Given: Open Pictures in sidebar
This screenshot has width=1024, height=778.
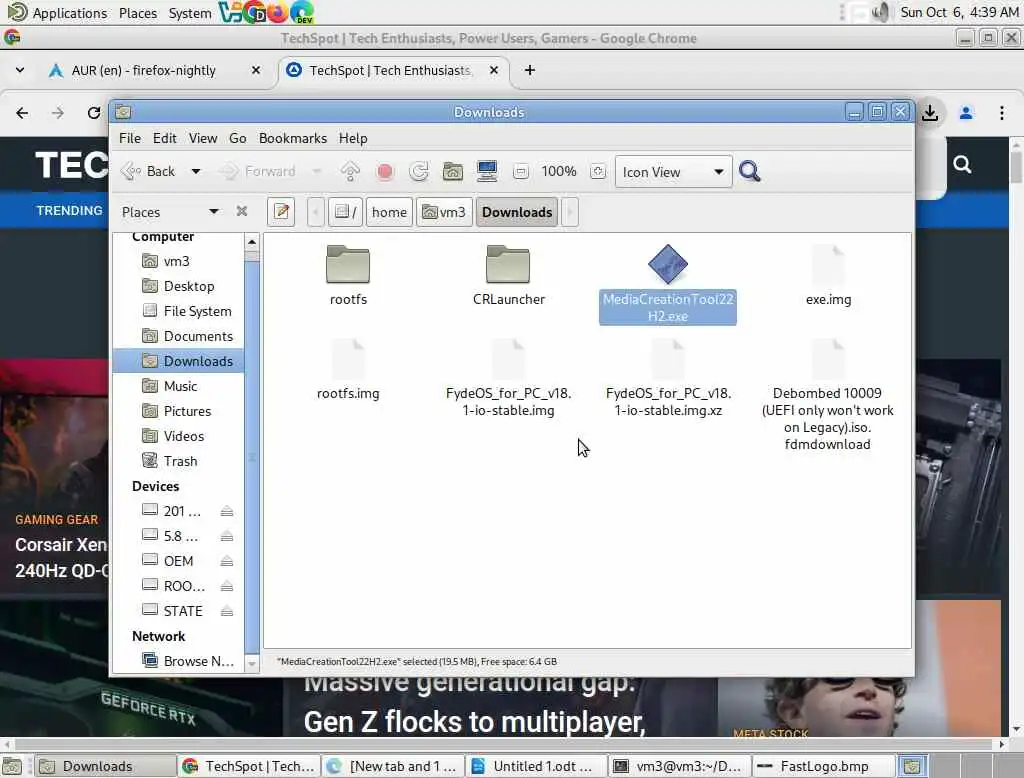Looking at the screenshot, I should coord(178,411).
